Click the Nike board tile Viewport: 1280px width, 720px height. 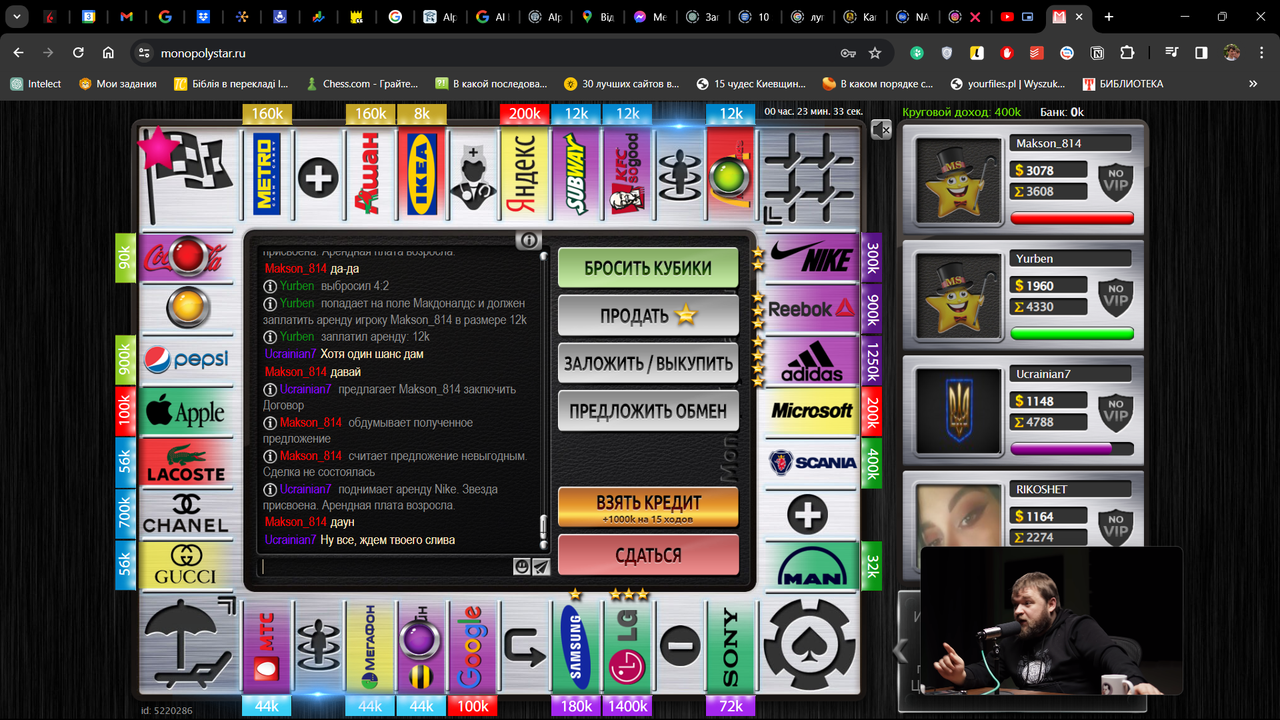812,257
